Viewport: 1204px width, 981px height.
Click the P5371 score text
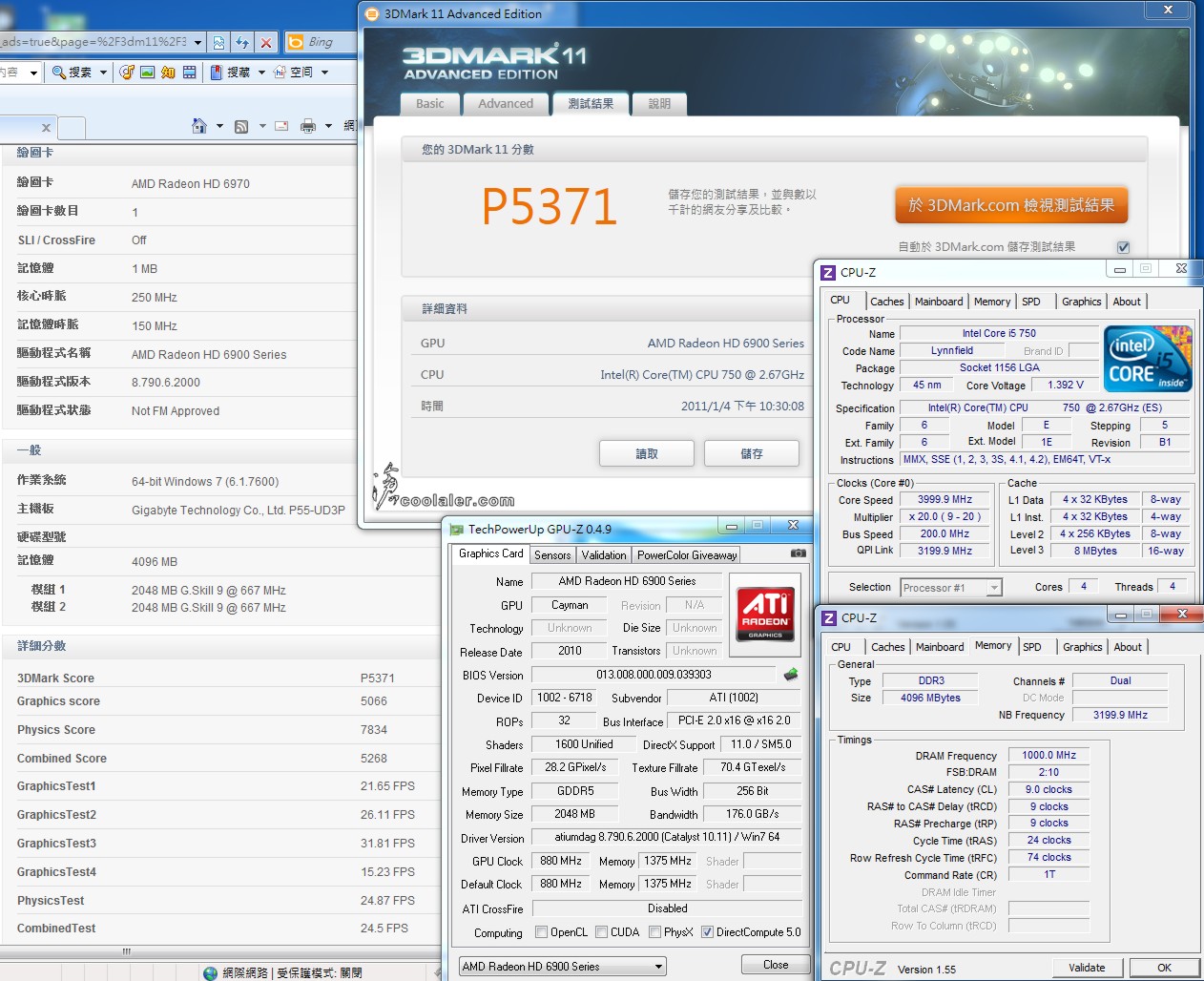pos(550,206)
